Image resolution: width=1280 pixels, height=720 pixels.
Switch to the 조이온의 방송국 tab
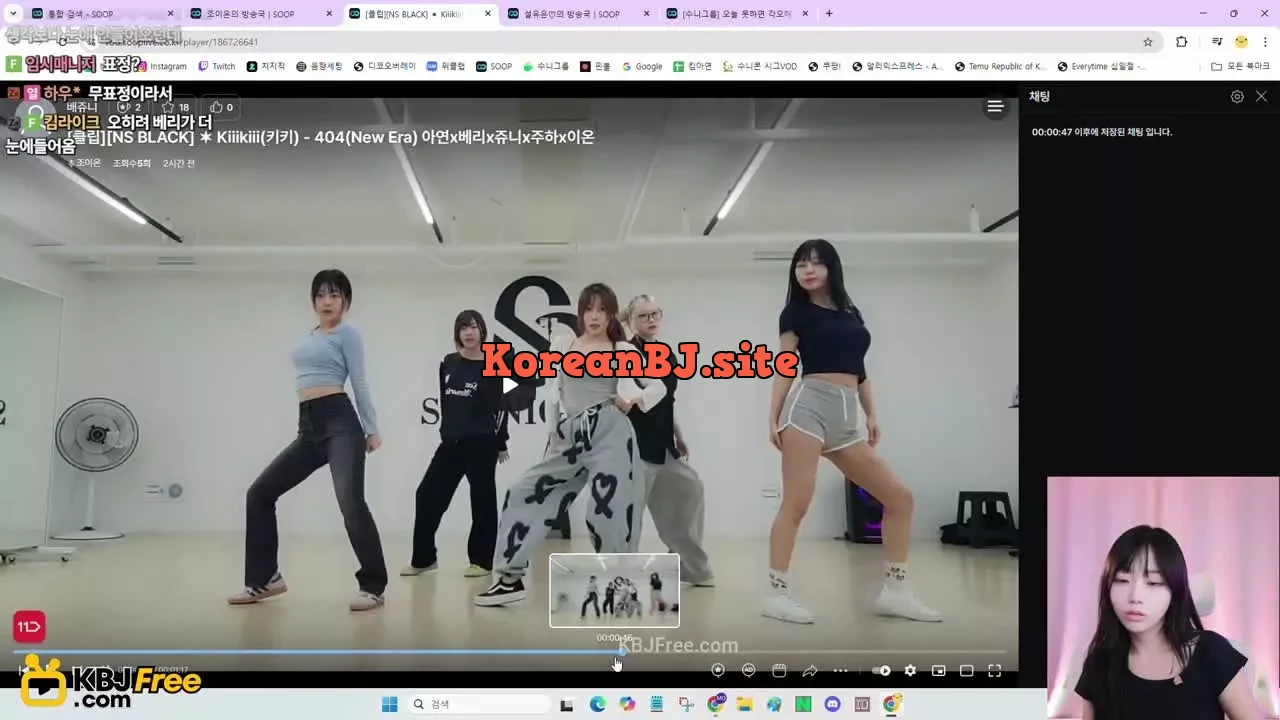click(260, 14)
